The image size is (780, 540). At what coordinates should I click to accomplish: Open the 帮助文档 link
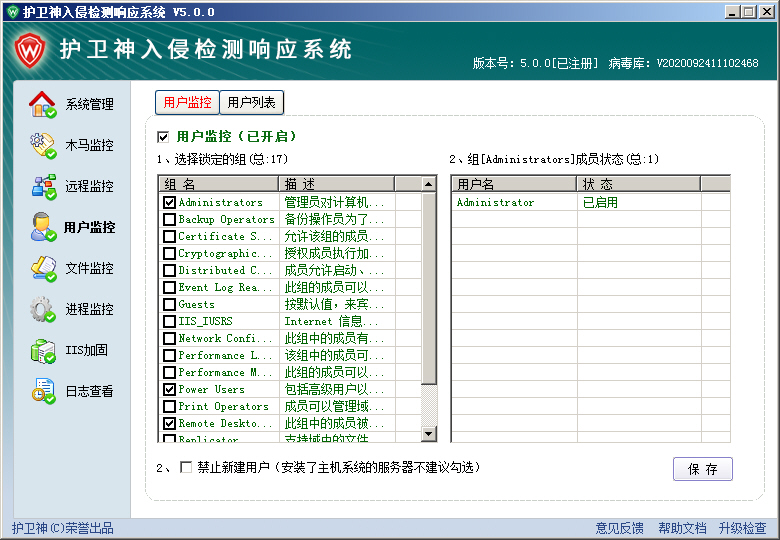tap(682, 528)
